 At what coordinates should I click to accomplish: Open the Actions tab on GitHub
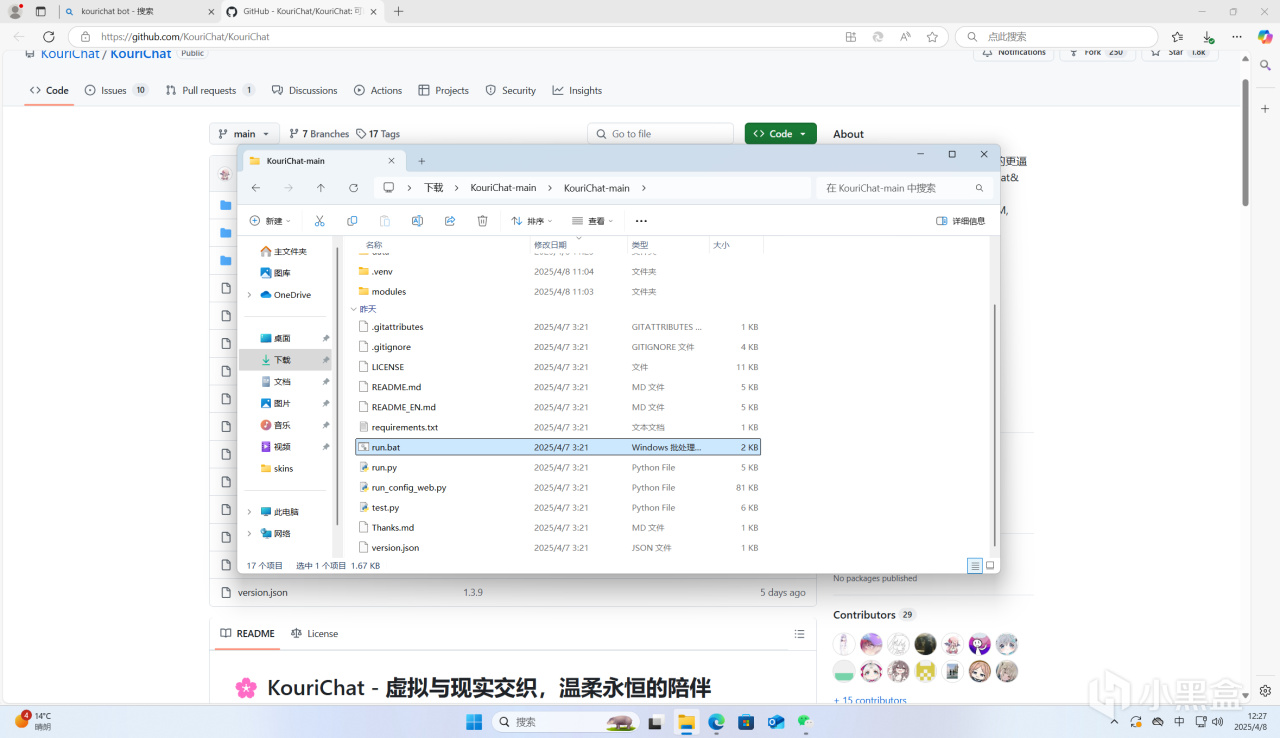tap(378, 90)
